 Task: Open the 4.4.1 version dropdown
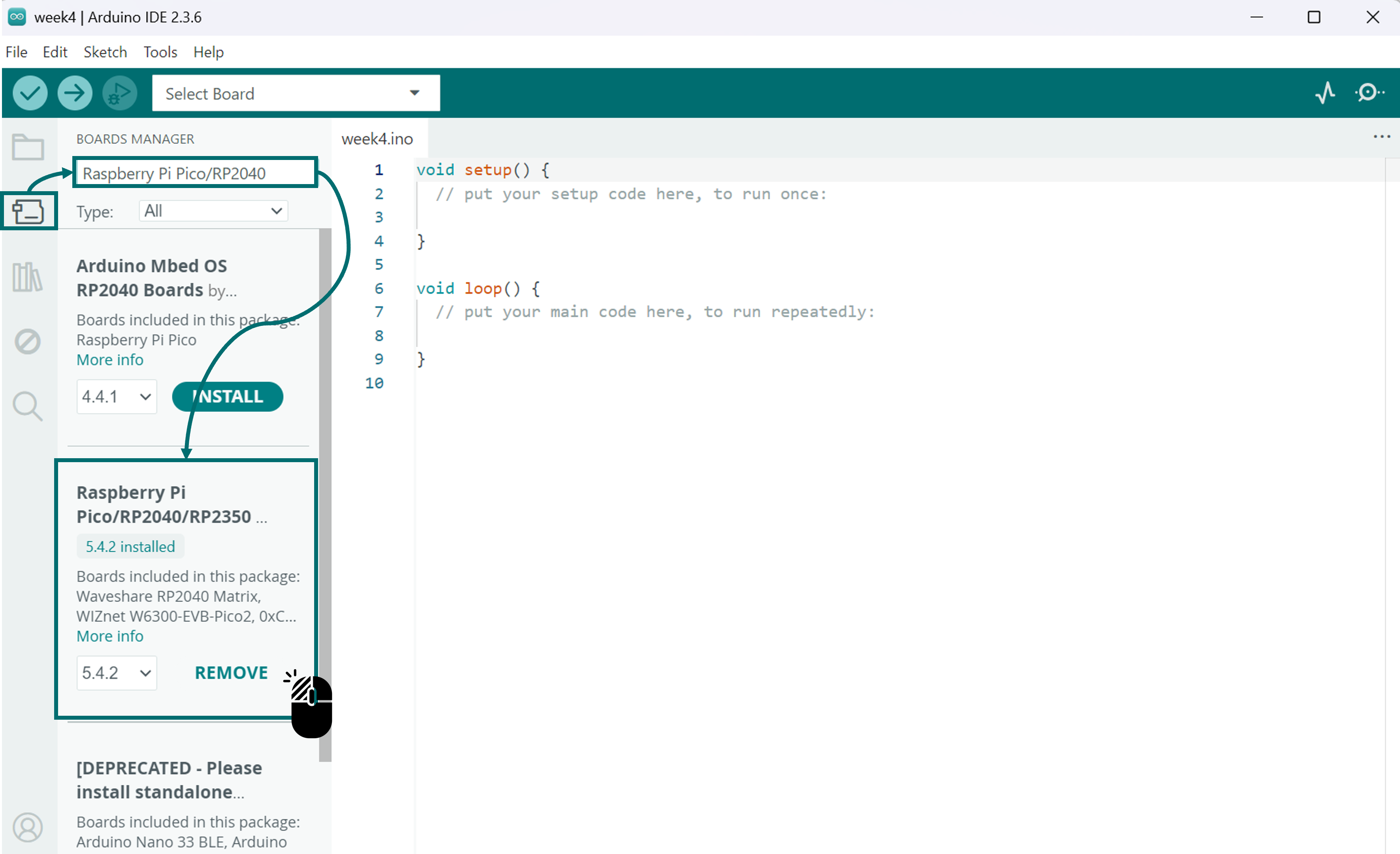tap(117, 396)
